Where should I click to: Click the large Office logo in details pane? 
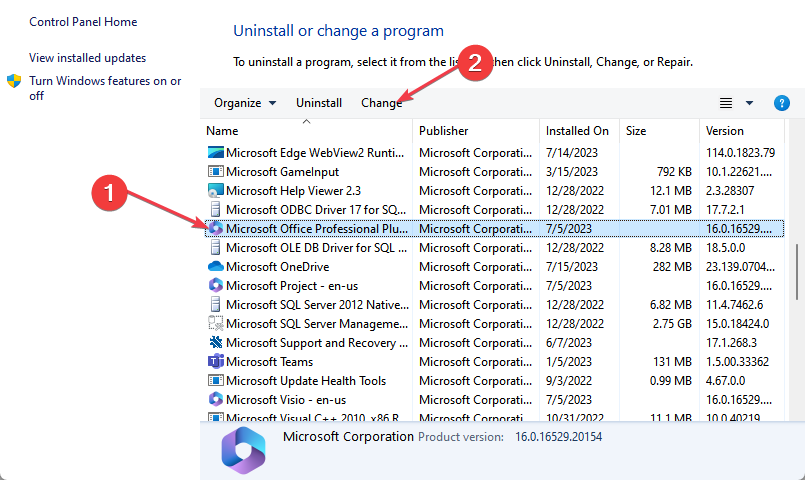[x=243, y=450]
